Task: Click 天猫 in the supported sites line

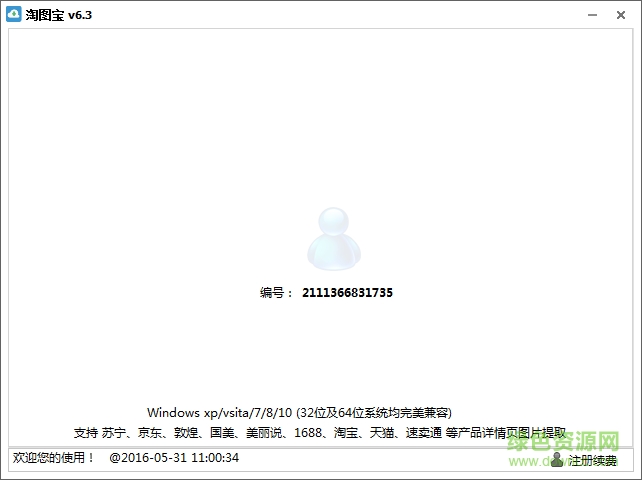Action: (382, 433)
